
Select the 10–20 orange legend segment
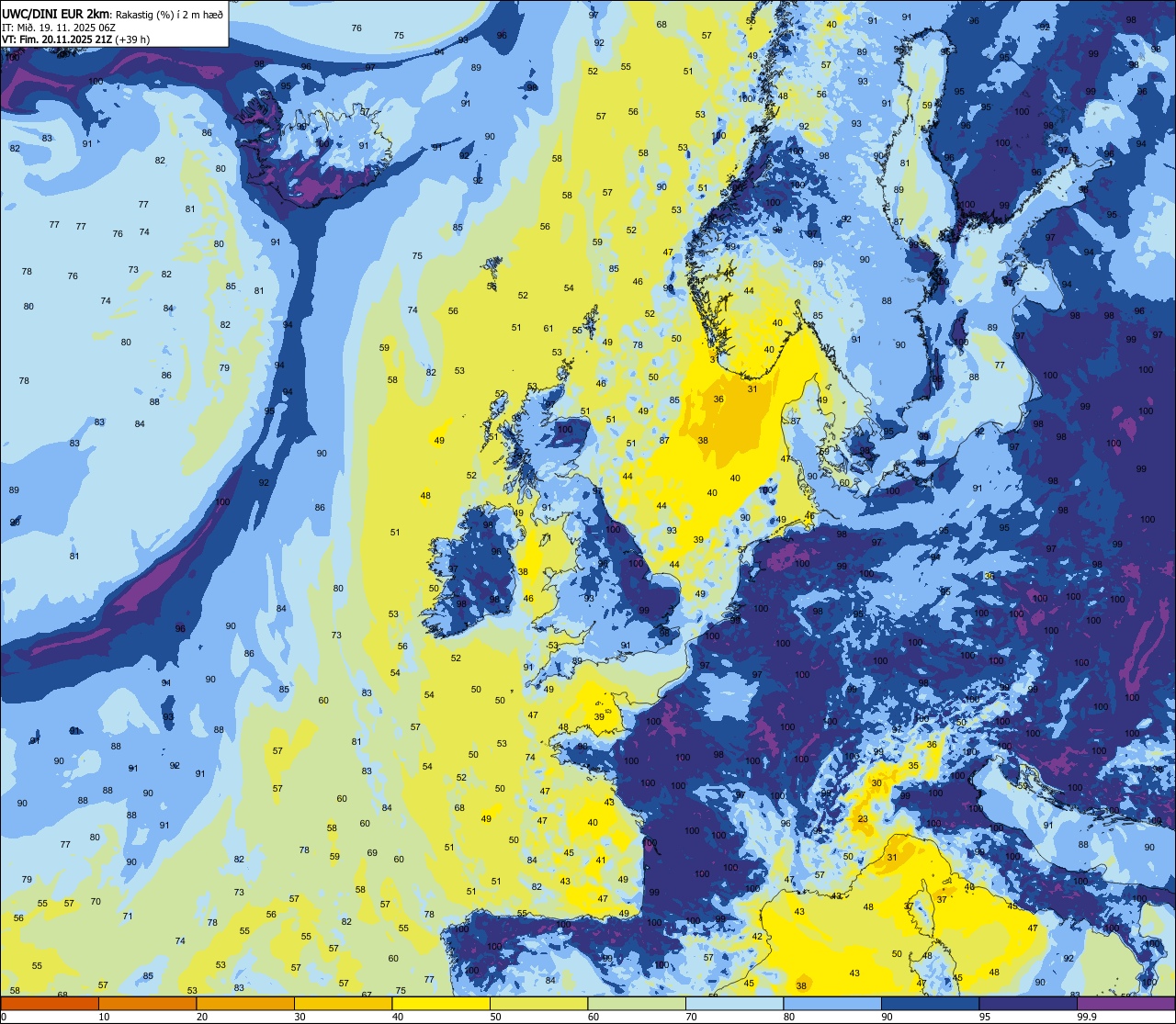(x=147, y=1003)
